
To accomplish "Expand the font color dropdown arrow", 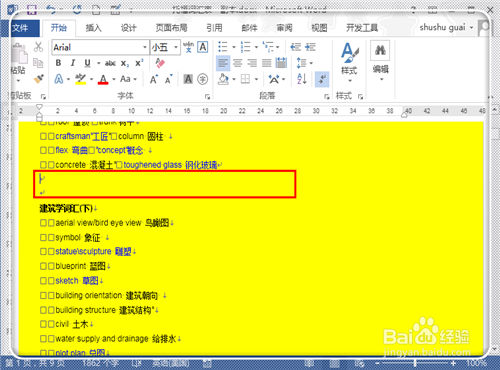I will pyautogui.click(x=114, y=79).
